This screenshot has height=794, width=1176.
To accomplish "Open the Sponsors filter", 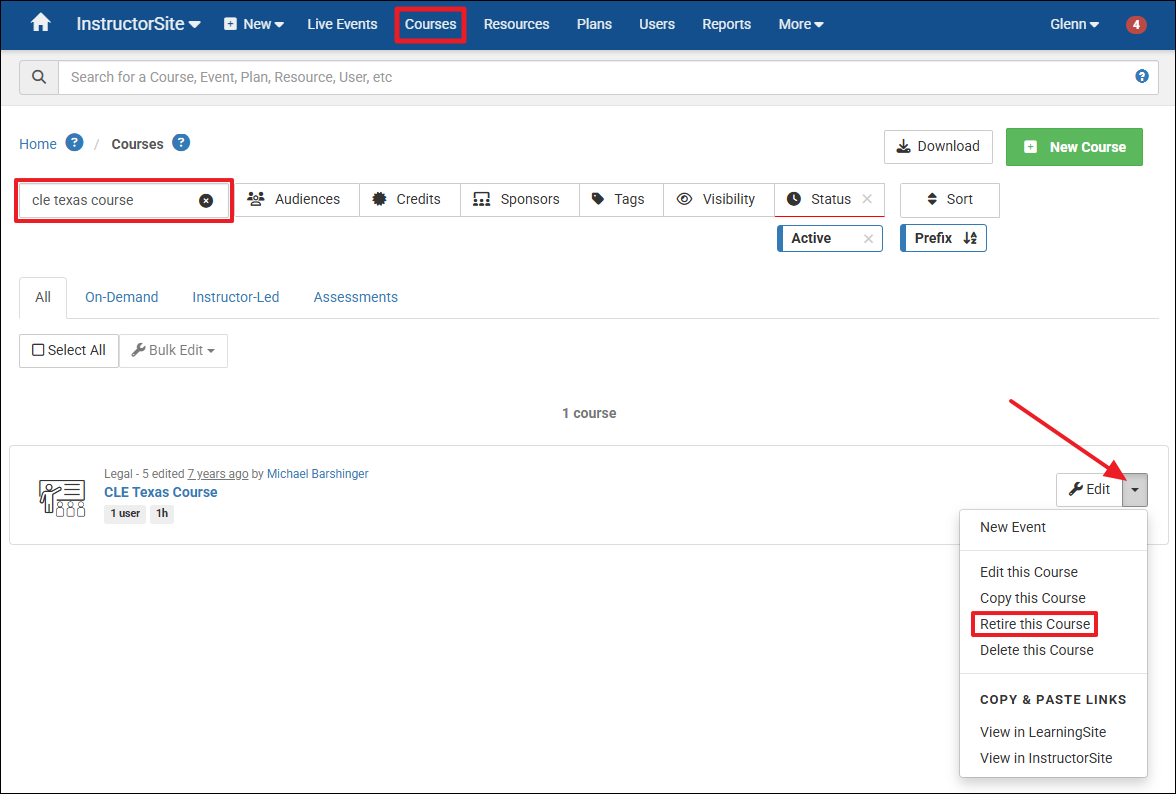I will pos(520,199).
